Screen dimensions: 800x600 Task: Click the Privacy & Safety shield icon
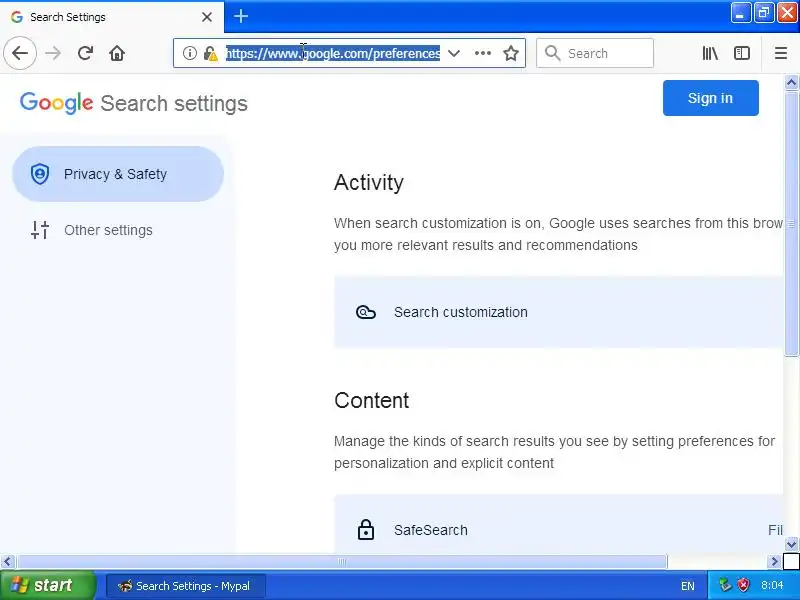(x=40, y=174)
